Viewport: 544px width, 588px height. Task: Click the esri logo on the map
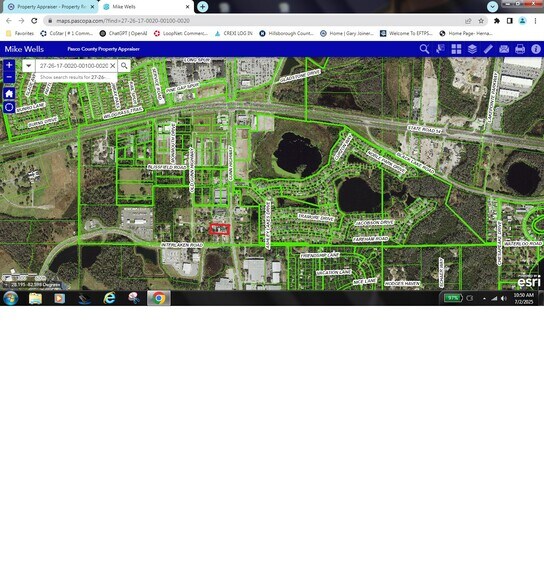529,281
